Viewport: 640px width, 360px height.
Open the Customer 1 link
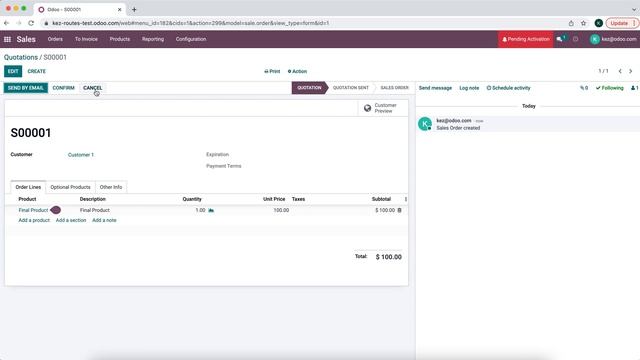click(x=81, y=155)
